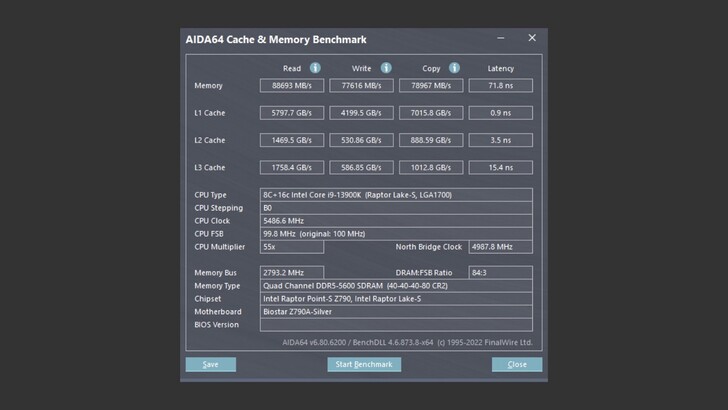Click the Memory Latency result box
The height and width of the screenshot is (410, 728).
(x=500, y=86)
